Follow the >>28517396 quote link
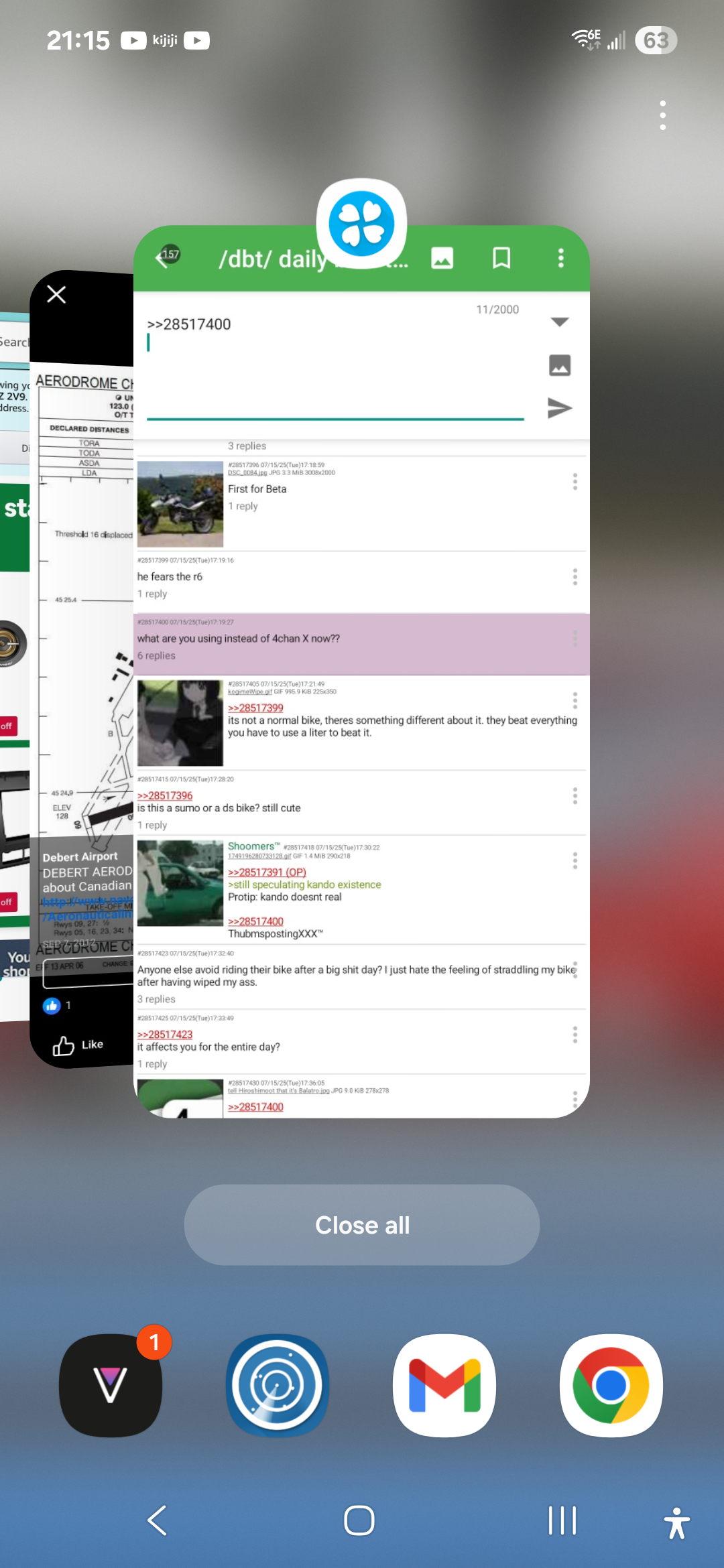Screen dimensions: 724x1568 165,795
